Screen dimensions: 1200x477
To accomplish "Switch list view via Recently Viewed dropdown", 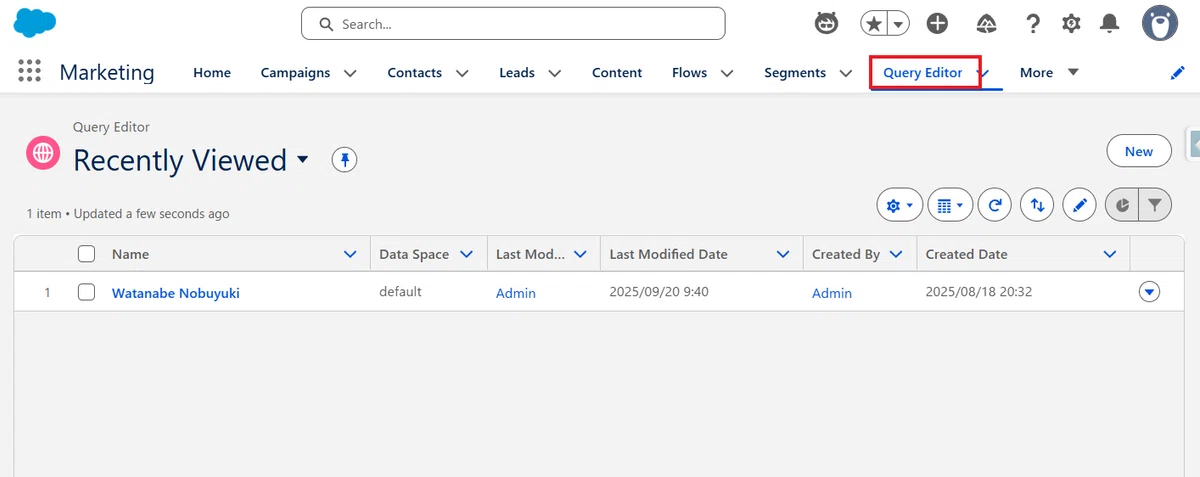I will [x=304, y=160].
